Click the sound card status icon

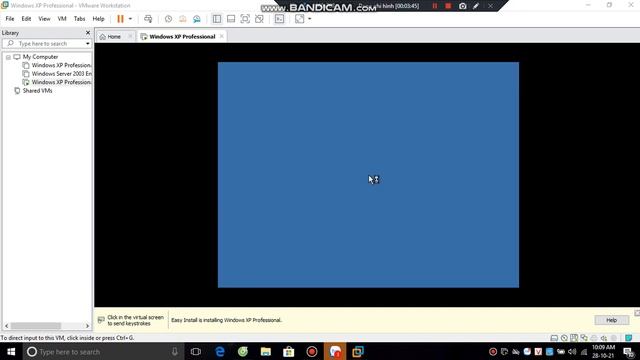point(604,338)
